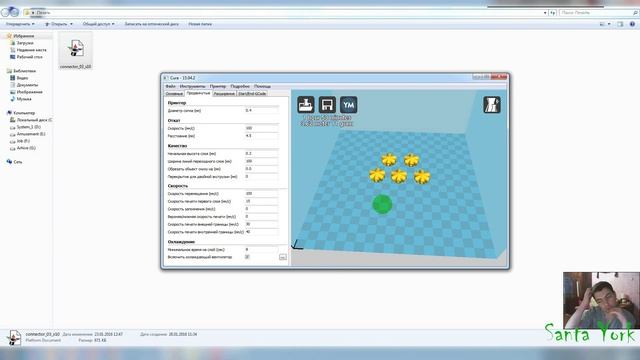The width and height of the screenshot is (640, 360).
Task: Open the Упорядочить dropdown in Explorer
Action: (20, 24)
